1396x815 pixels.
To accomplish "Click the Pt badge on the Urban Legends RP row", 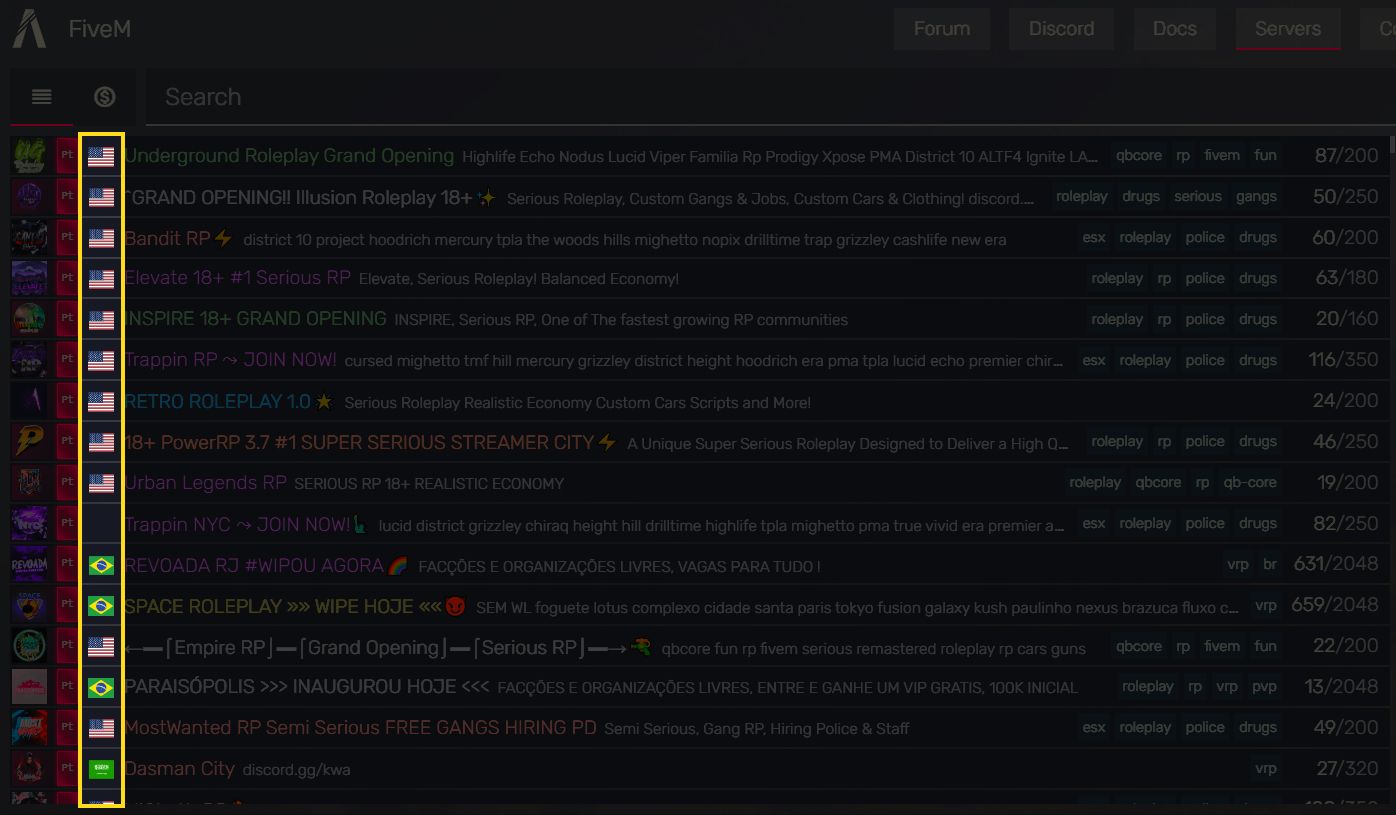I will coord(67,482).
